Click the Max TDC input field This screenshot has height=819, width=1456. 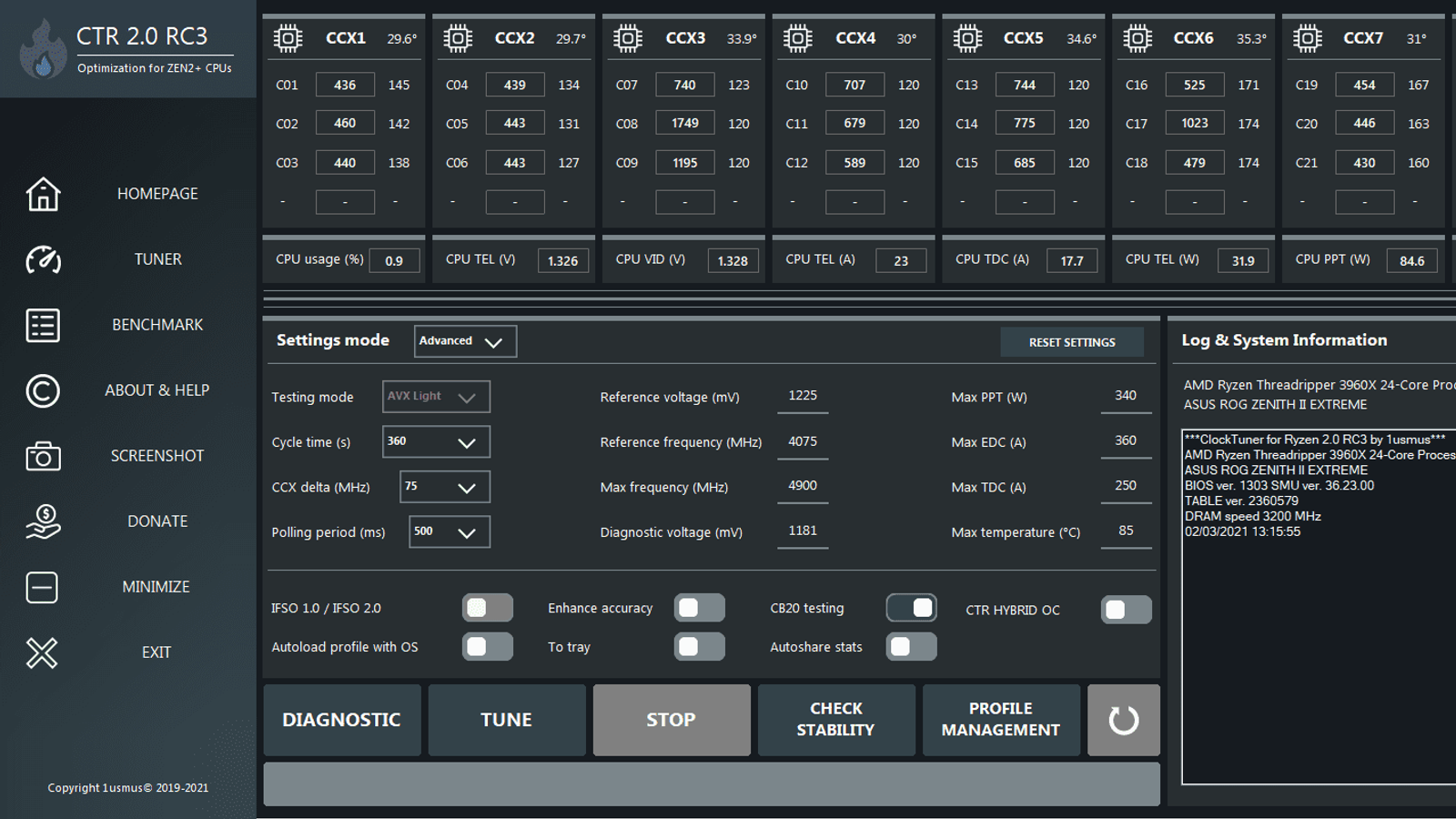click(x=1126, y=487)
